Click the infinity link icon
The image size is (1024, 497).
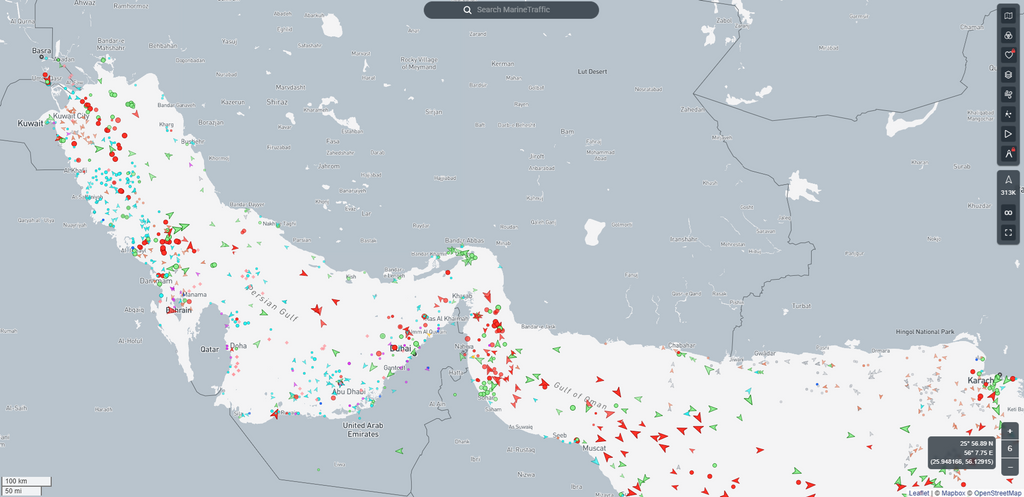[1008, 212]
